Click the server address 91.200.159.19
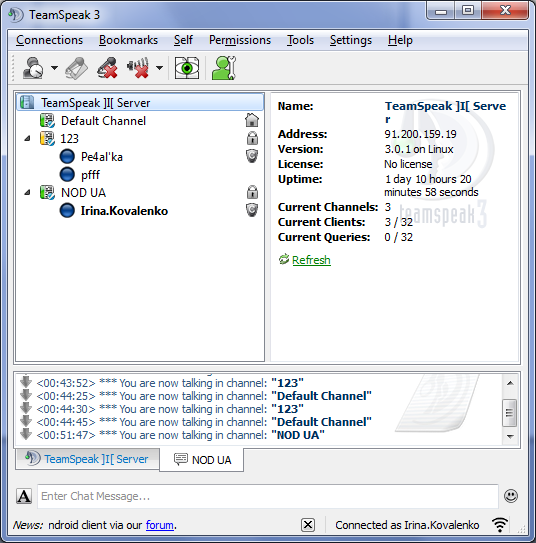The image size is (536, 543). tap(420, 134)
